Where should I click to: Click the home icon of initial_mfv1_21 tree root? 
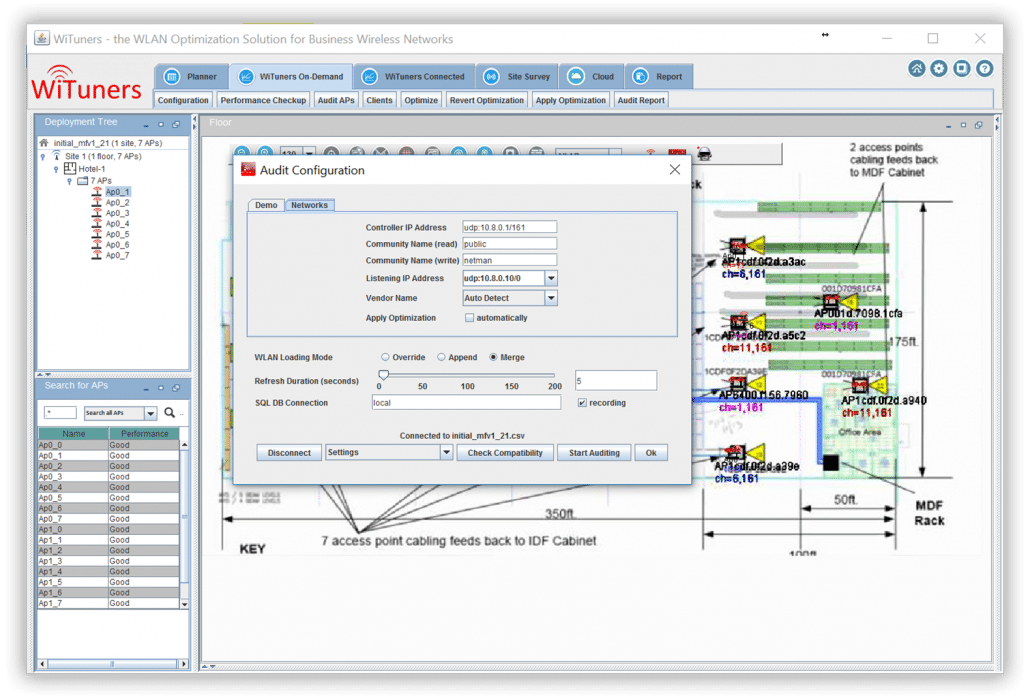click(44, 142)
